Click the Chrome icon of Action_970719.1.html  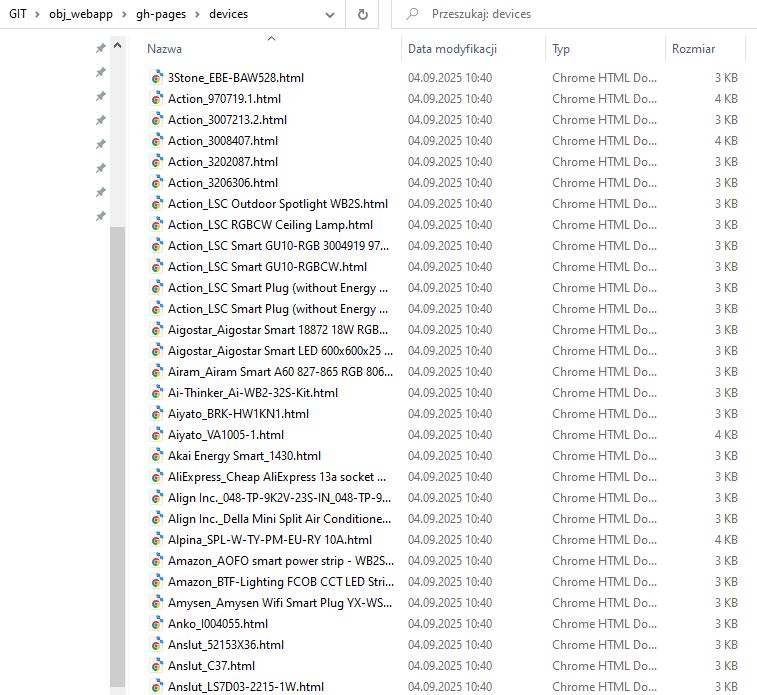tap(156, 99)
